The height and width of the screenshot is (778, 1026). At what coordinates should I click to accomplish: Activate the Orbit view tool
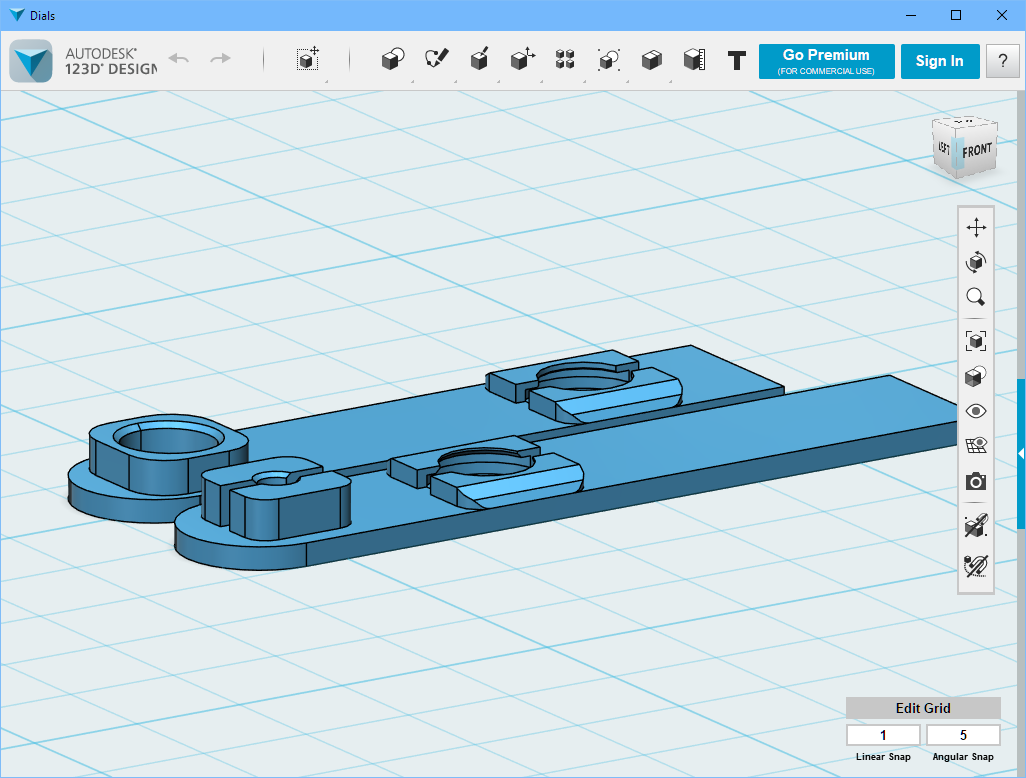coord(976,262)
